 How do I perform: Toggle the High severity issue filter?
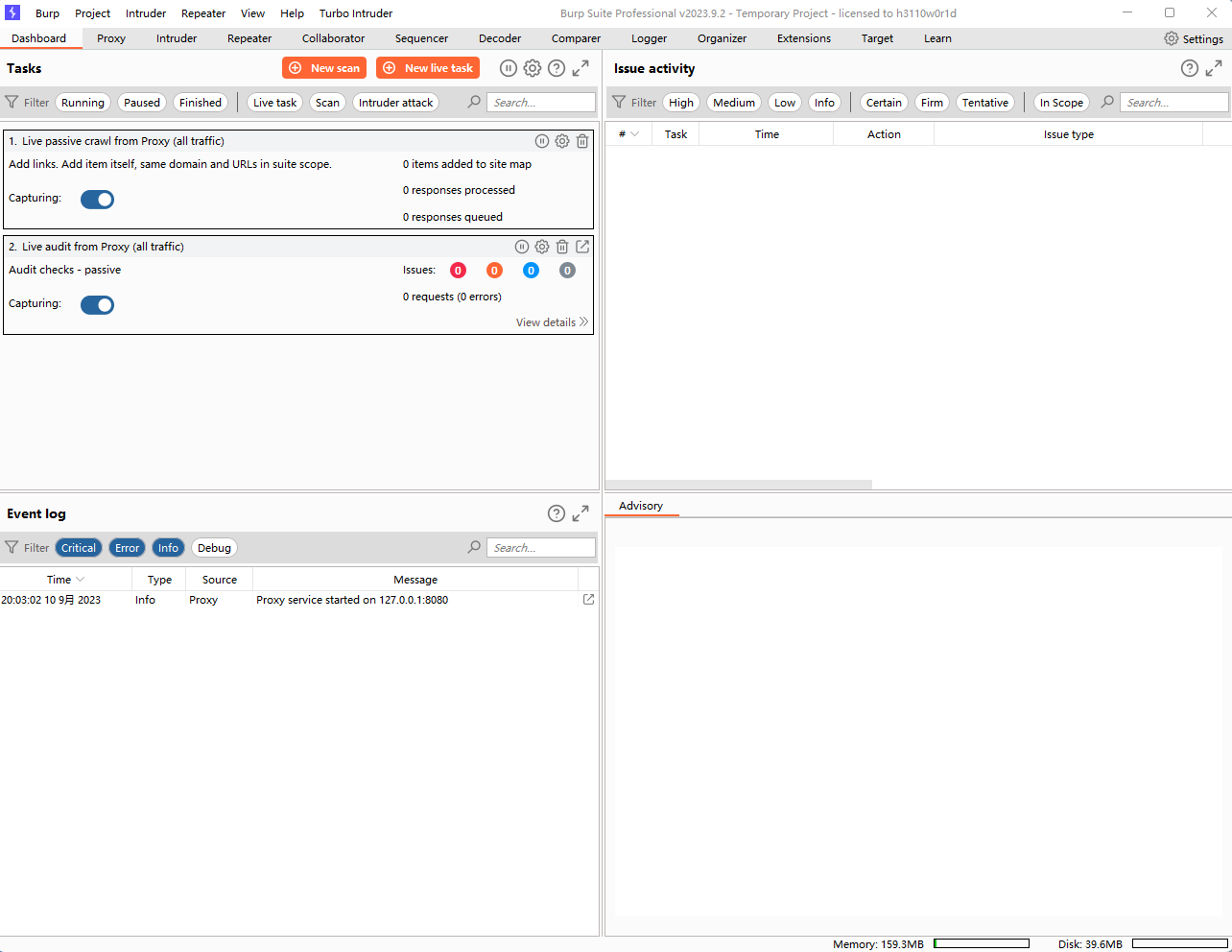[x=681, y=103]
